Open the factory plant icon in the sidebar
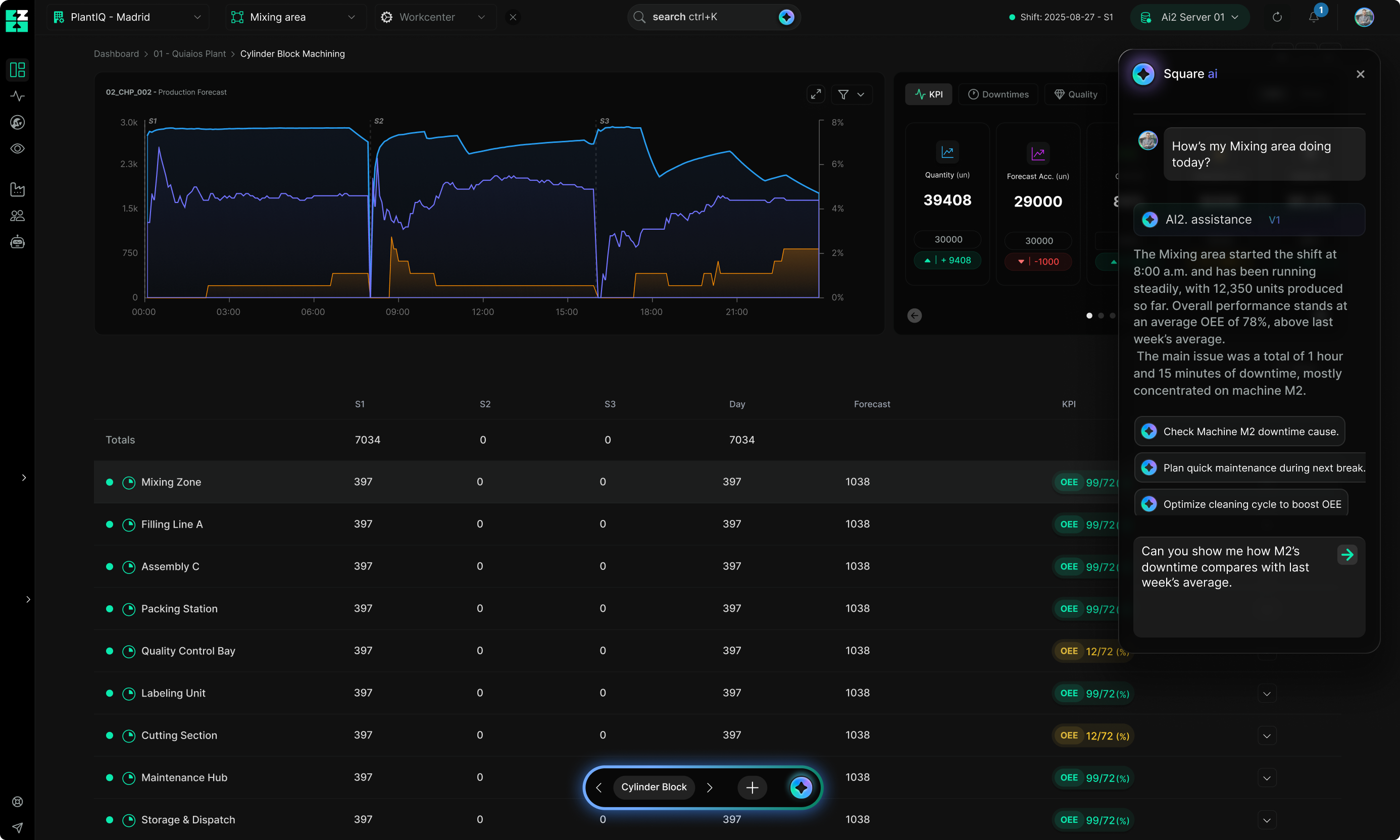 [x=17, y=190]
